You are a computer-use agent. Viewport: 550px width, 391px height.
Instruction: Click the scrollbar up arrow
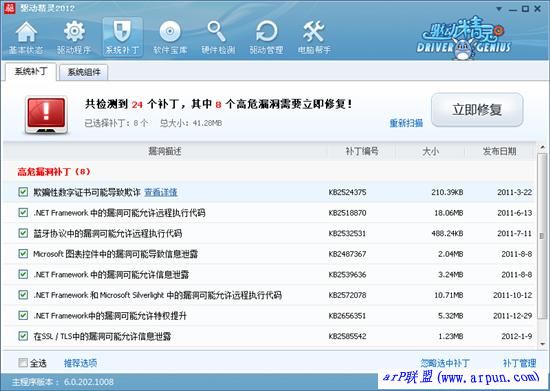tap(542, 147)
